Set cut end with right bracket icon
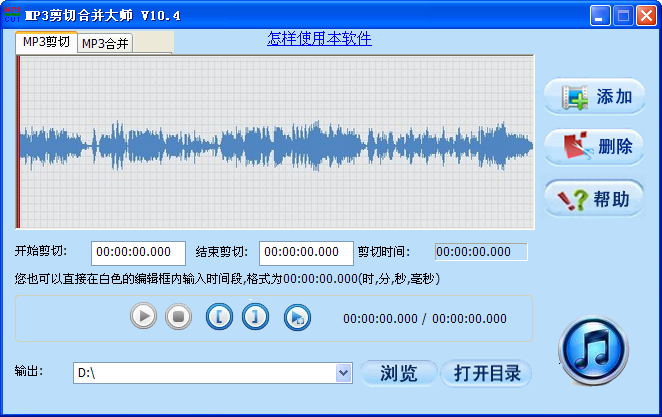This screenshot has height=417, width=662. 256,317
